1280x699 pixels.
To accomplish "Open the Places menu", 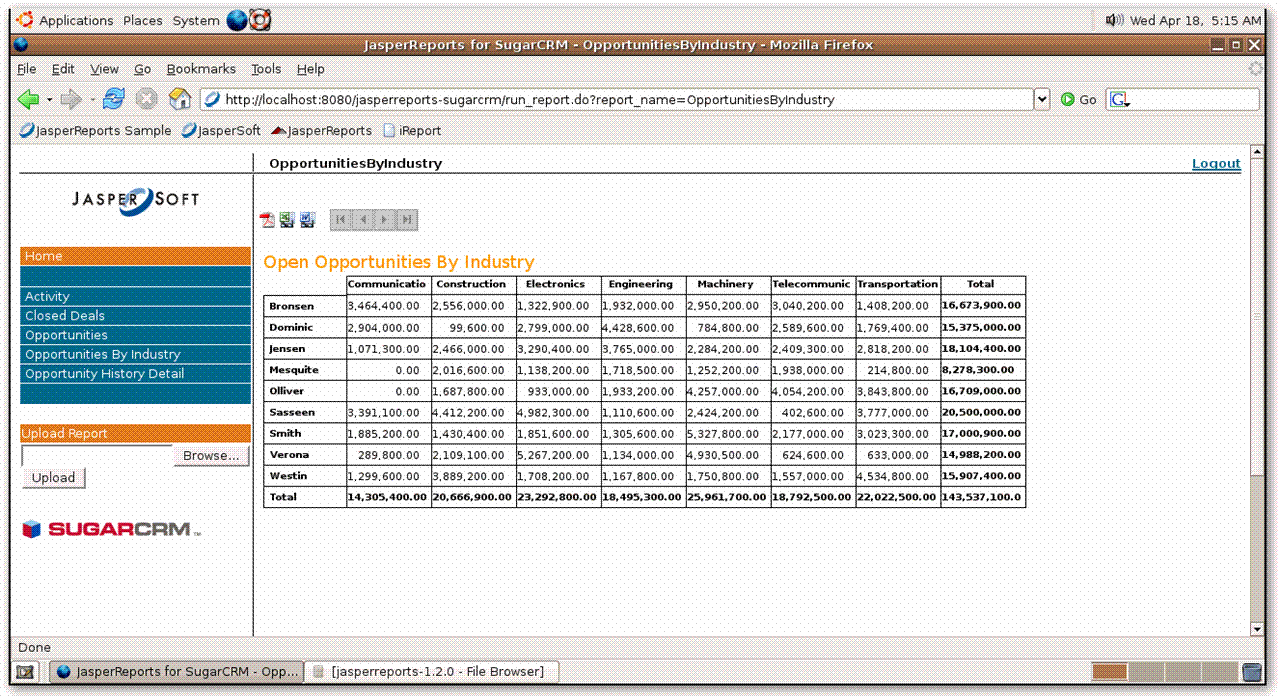I will point(142,20).
